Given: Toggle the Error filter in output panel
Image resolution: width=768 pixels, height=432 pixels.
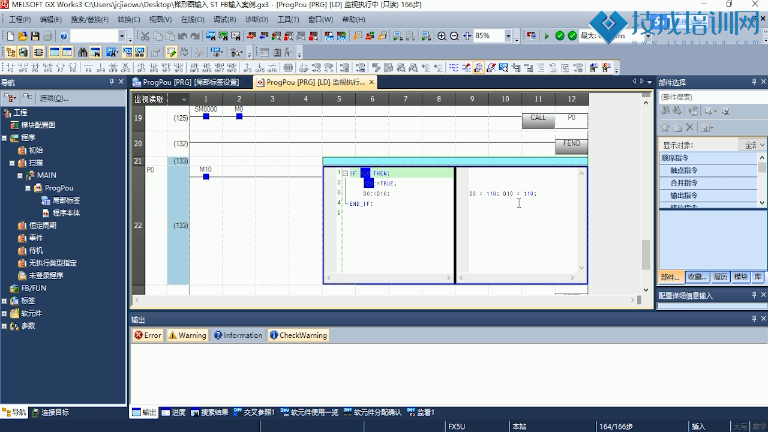Looking at the screenshot, I should [x=148, y=335].
